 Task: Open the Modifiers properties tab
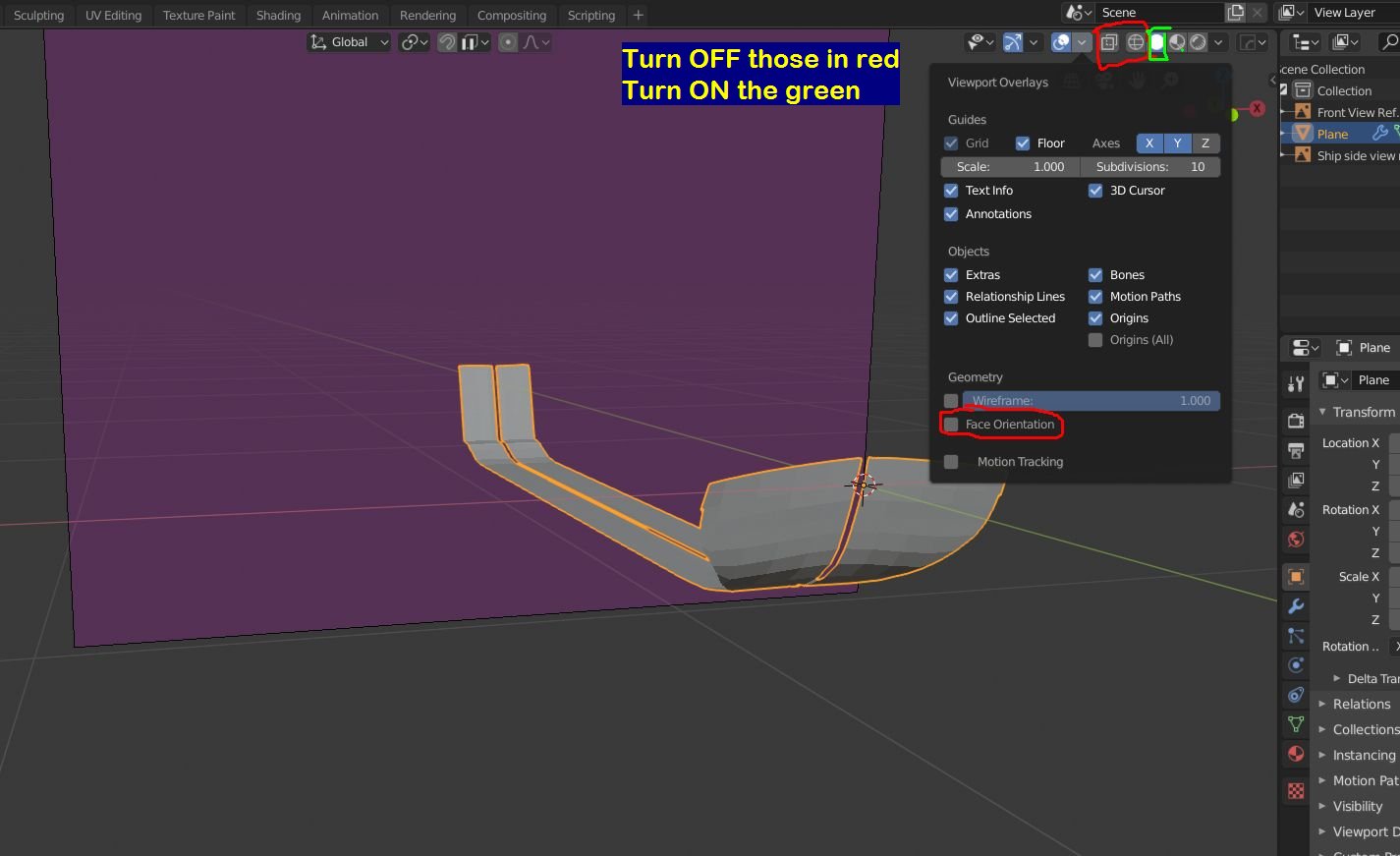click(1296, 606)
